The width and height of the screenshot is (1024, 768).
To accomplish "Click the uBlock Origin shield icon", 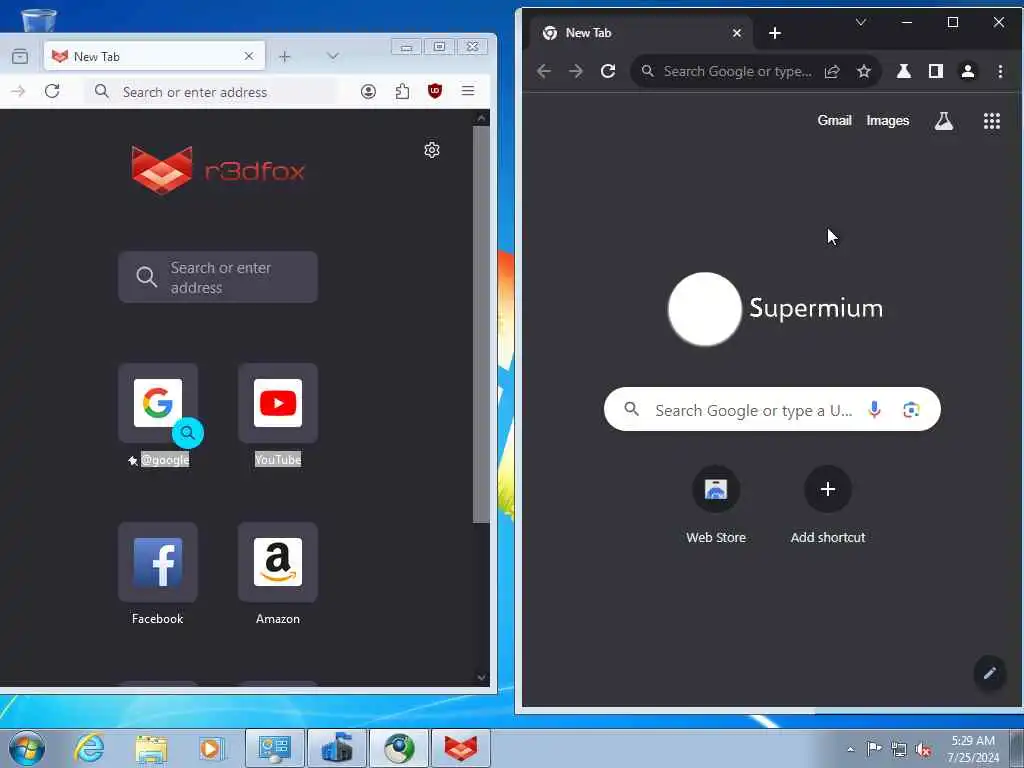I will pos(435,91).
